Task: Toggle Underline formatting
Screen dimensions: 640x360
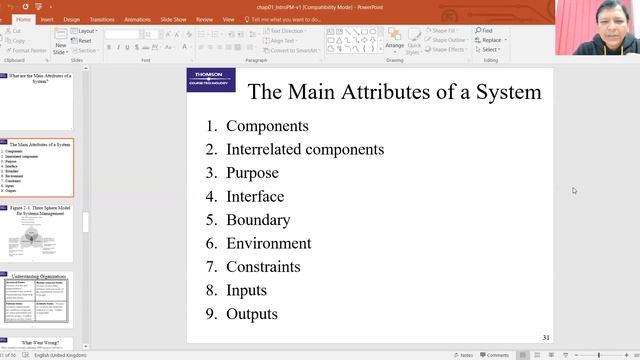Action: [127, 48]
